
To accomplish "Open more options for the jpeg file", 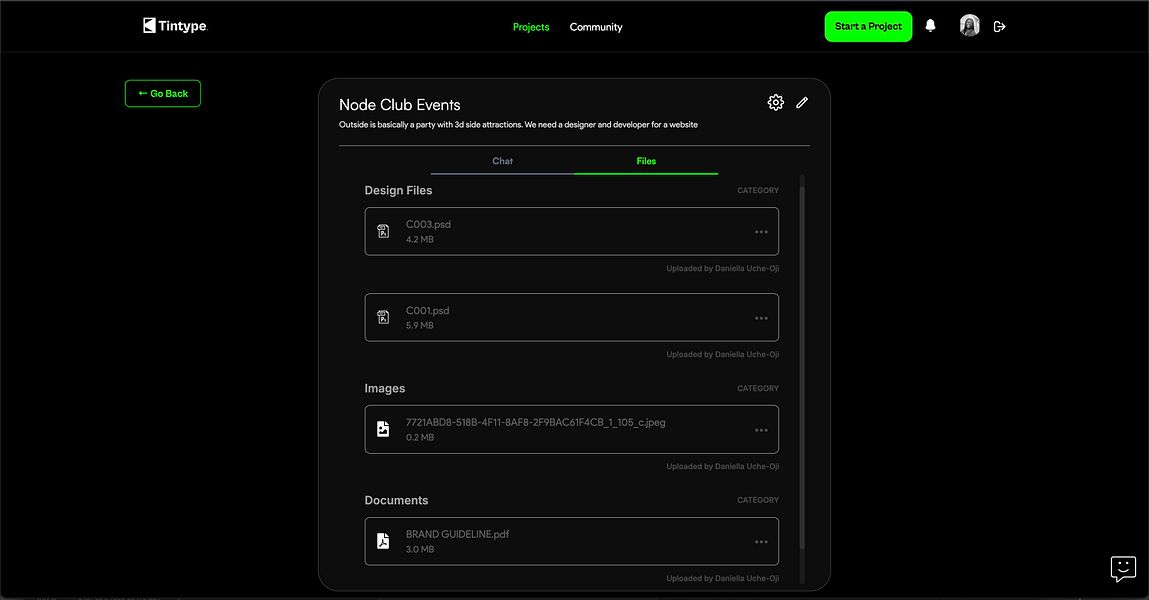I will point(761,430).
